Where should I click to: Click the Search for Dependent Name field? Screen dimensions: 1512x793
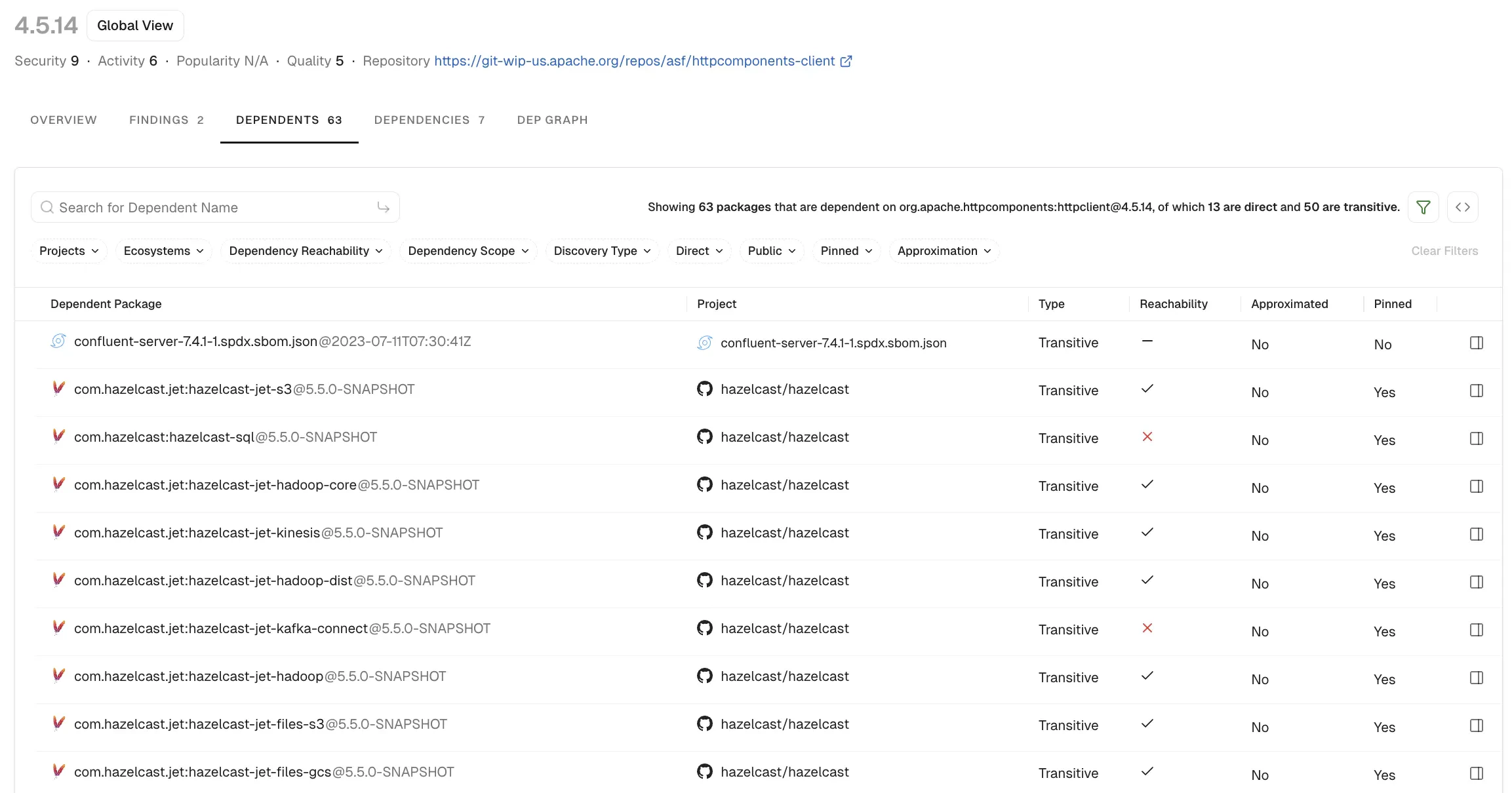[x=215, y=207]
